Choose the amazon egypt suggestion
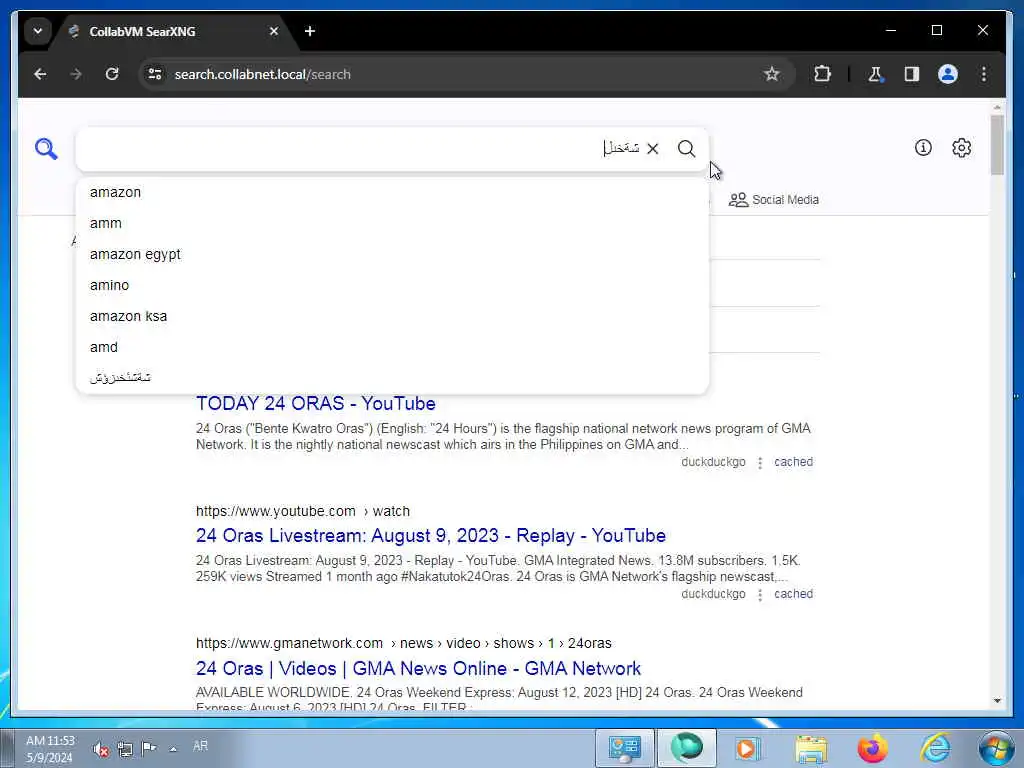Screen dimensions: 1024x768 [392, 254]
